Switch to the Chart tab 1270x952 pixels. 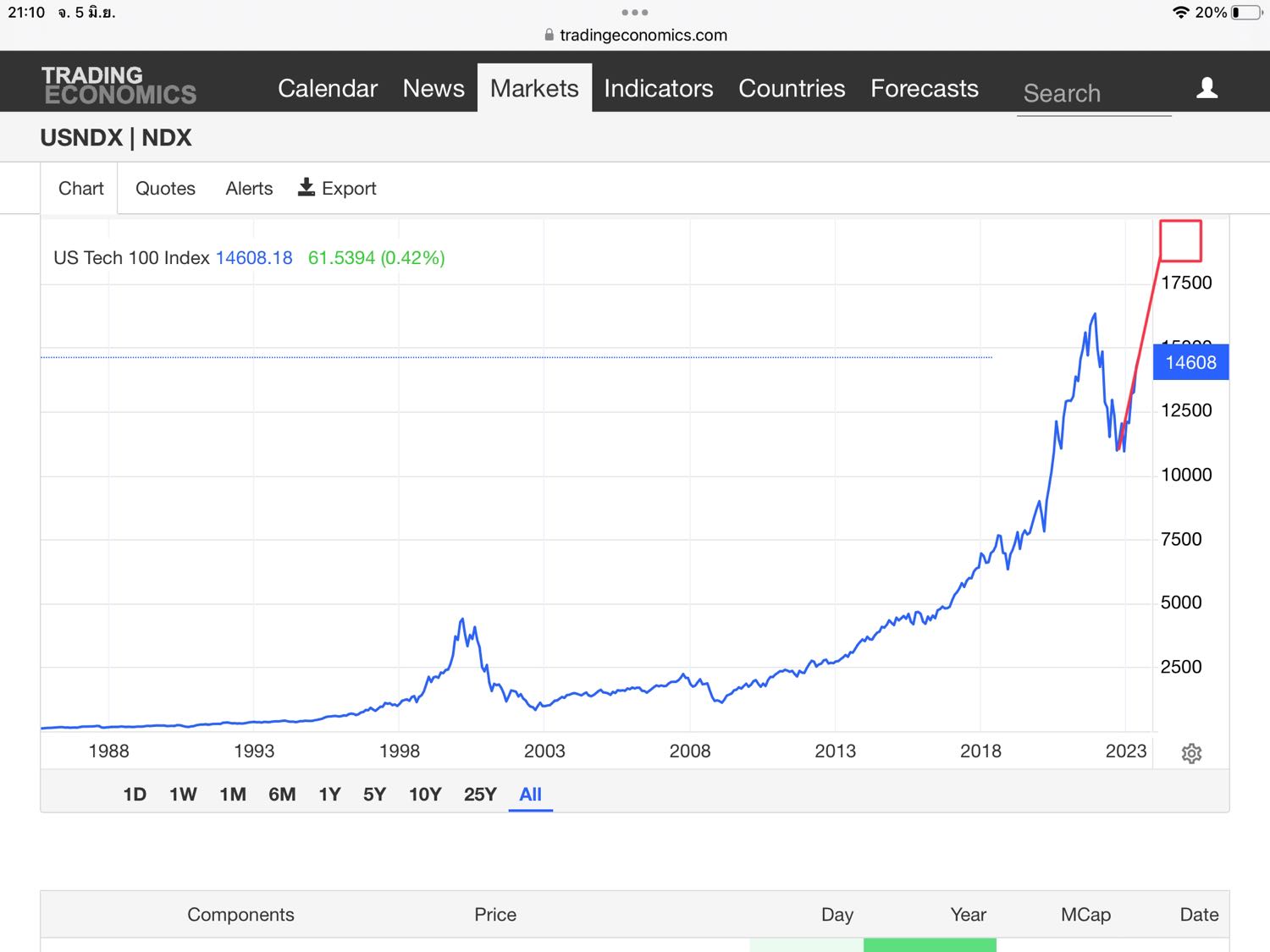coord(80,188)
